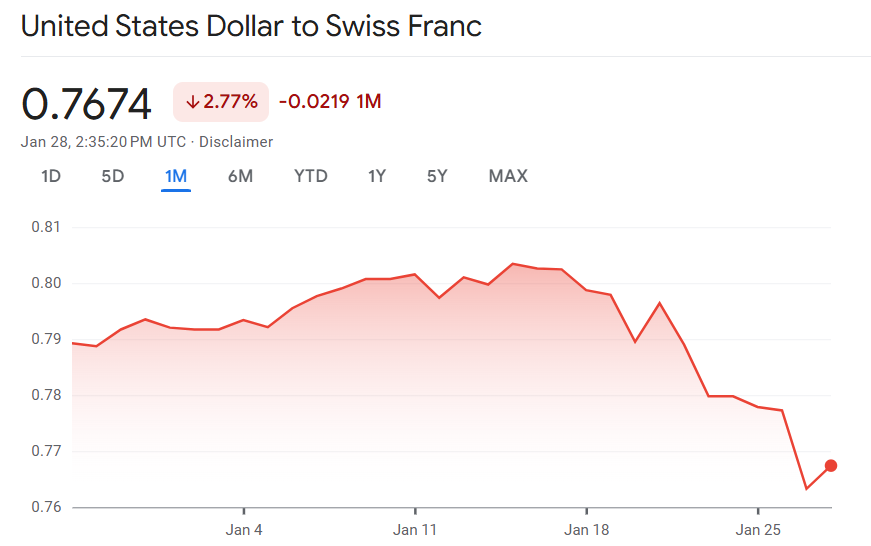Switch to the YTD range
This screenshot has width=871, height=546.
310,177
